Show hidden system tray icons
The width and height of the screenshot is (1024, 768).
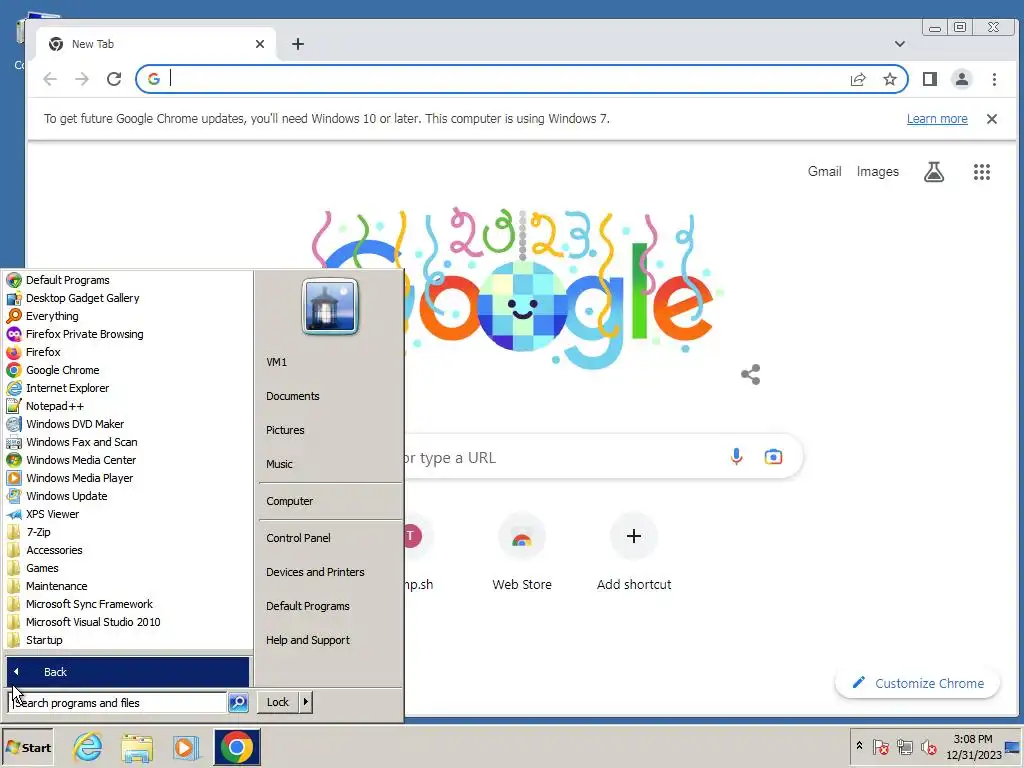[859, 746]
